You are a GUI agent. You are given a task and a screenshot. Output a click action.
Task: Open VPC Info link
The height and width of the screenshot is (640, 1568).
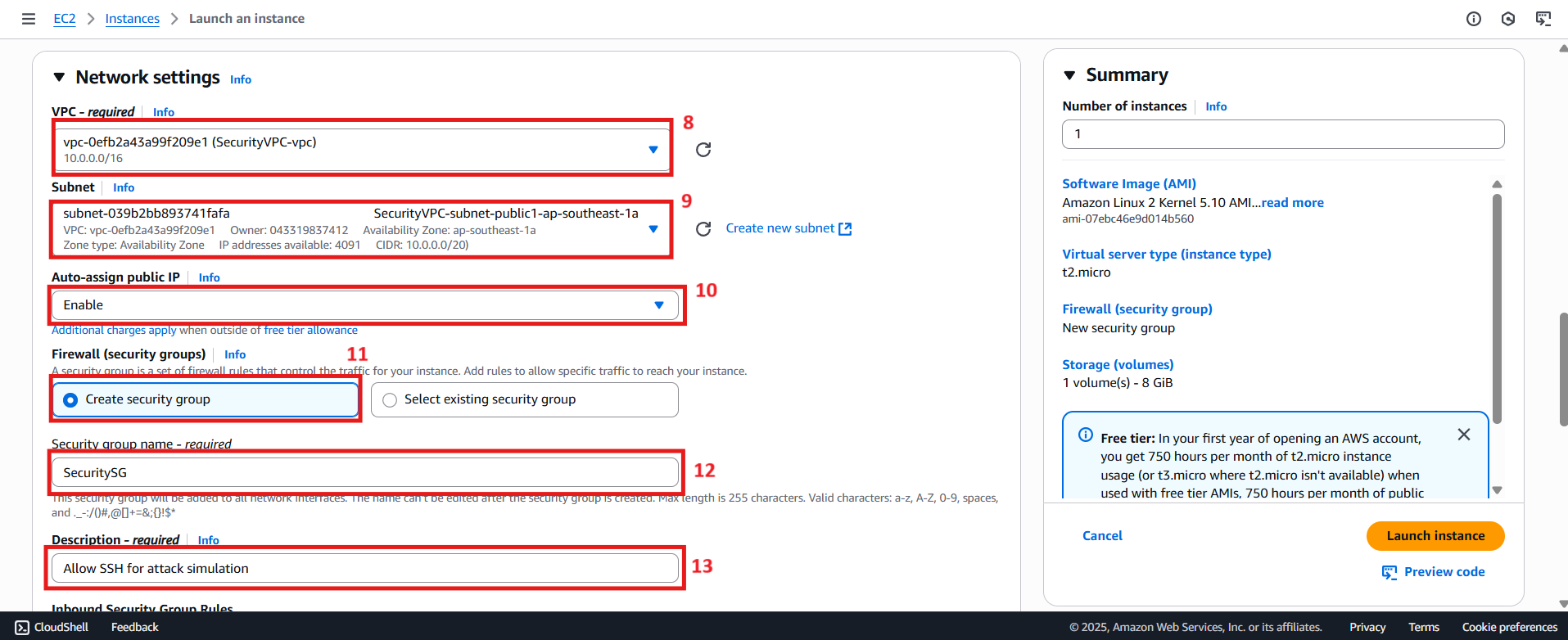coord(164,112)
